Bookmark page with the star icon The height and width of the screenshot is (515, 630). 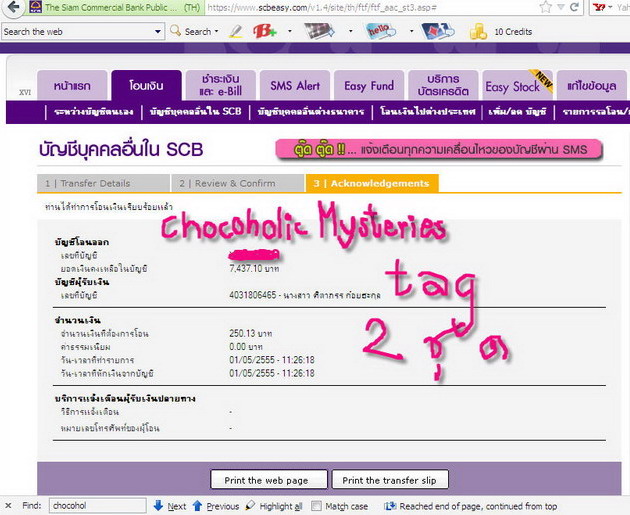(546, 7)
